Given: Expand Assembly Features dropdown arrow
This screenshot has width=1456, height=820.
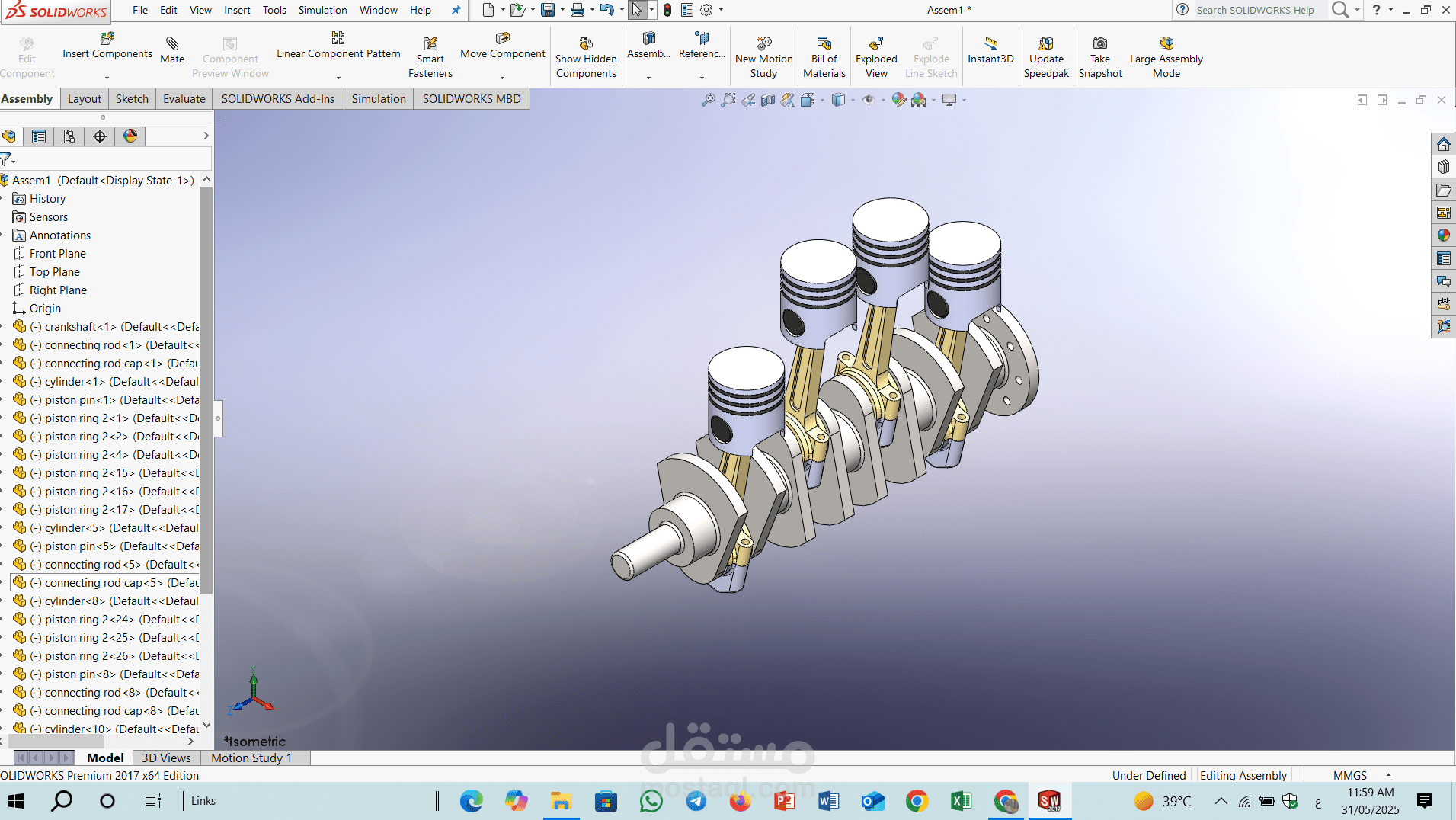Looking at the screenshot, I should (x=648, y=77).
